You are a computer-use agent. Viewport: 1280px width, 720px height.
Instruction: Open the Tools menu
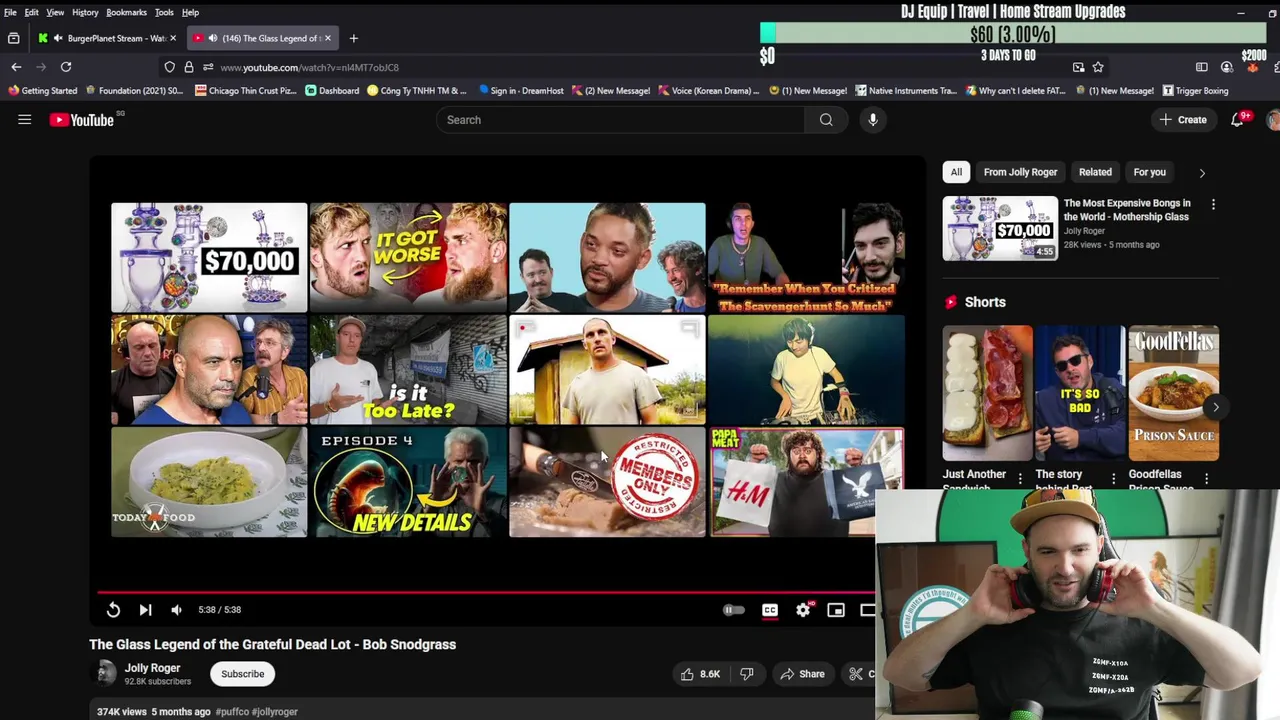(164, 12)
